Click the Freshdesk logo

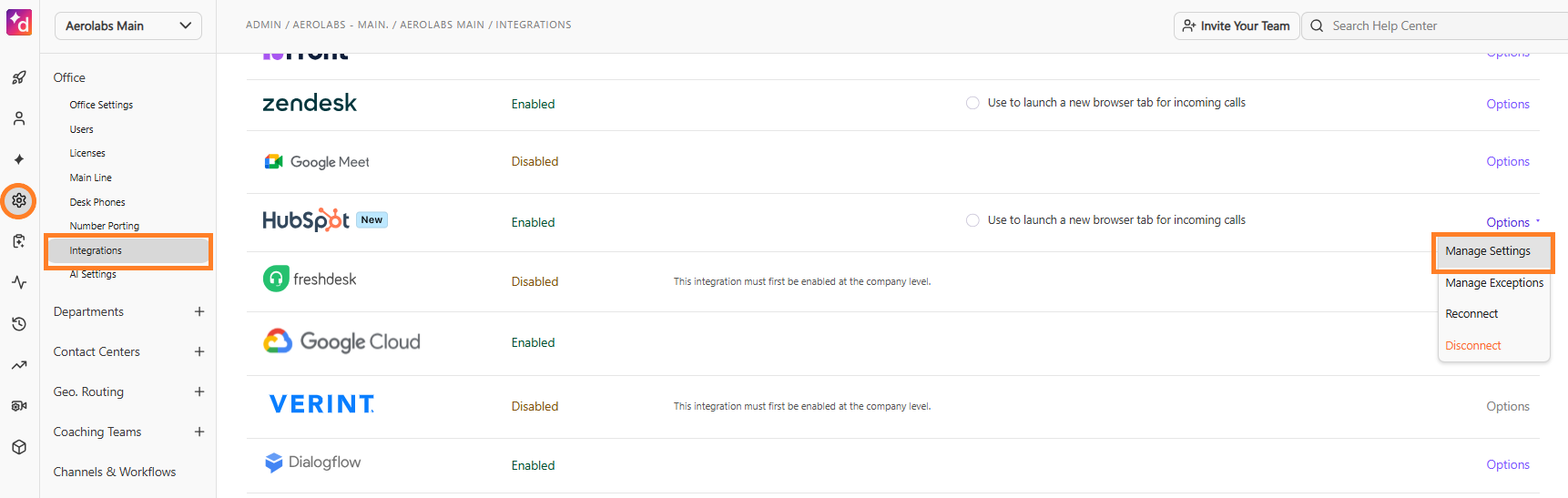click(310, 279)
